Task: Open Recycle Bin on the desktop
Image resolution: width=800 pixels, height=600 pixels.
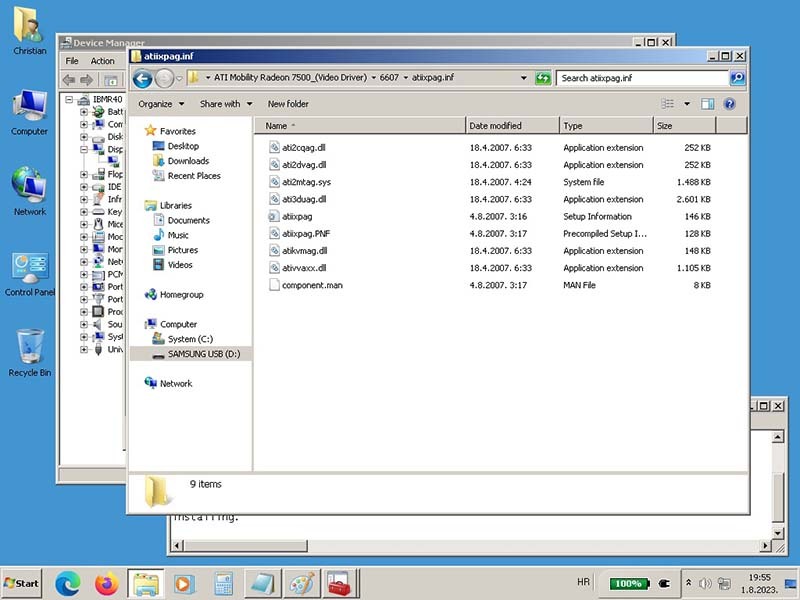Action: click(29, 352)
